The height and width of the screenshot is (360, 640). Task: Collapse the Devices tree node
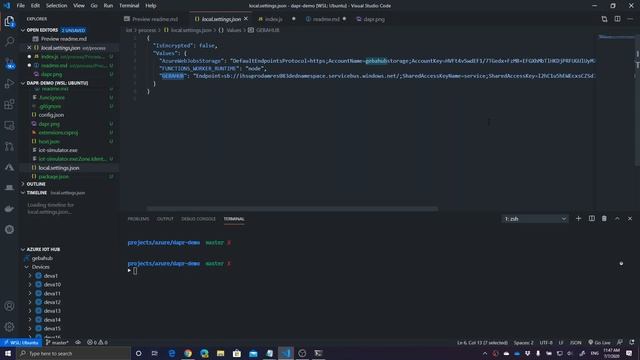point(27,267)
